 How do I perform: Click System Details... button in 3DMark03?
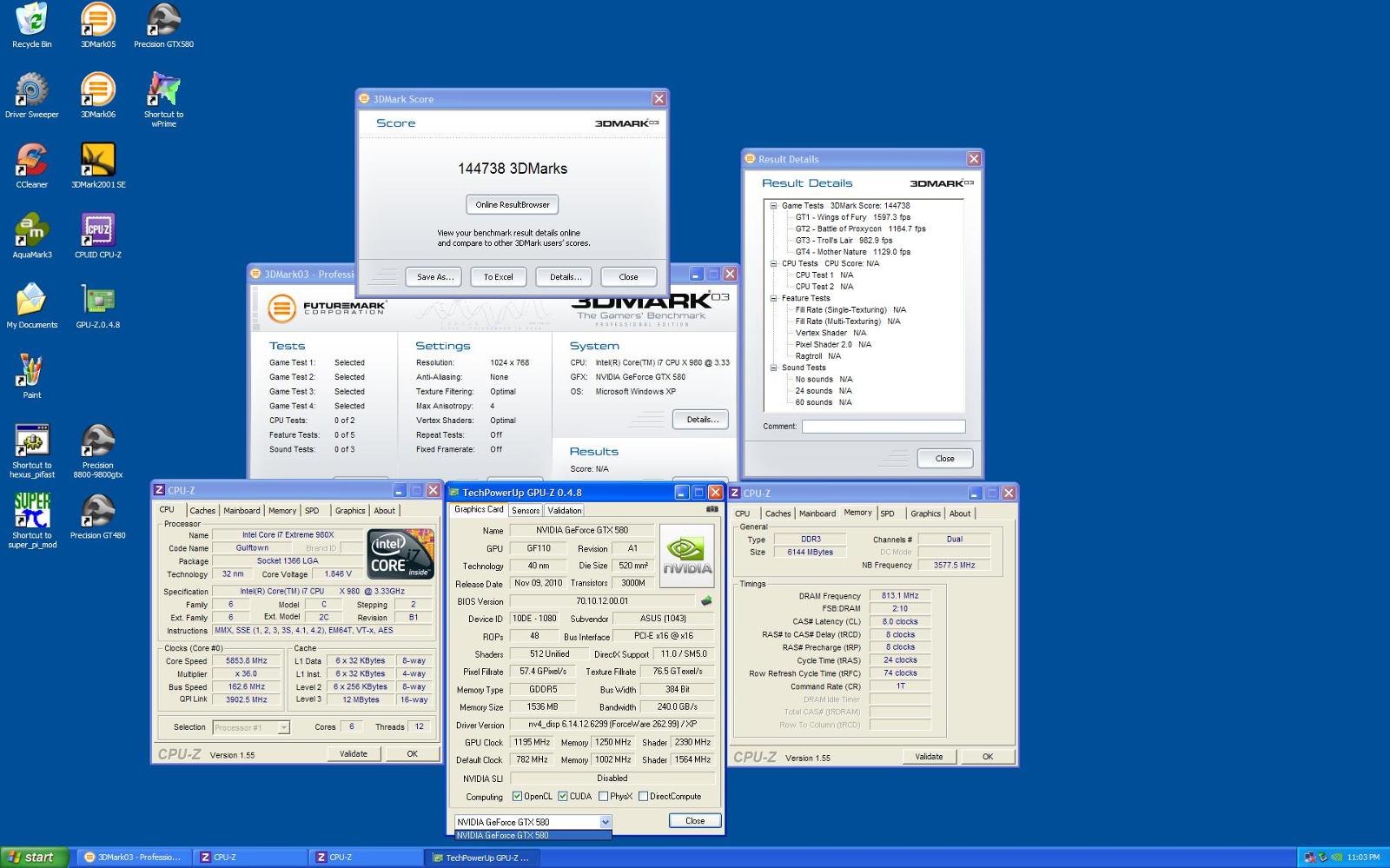pos(701,420)
